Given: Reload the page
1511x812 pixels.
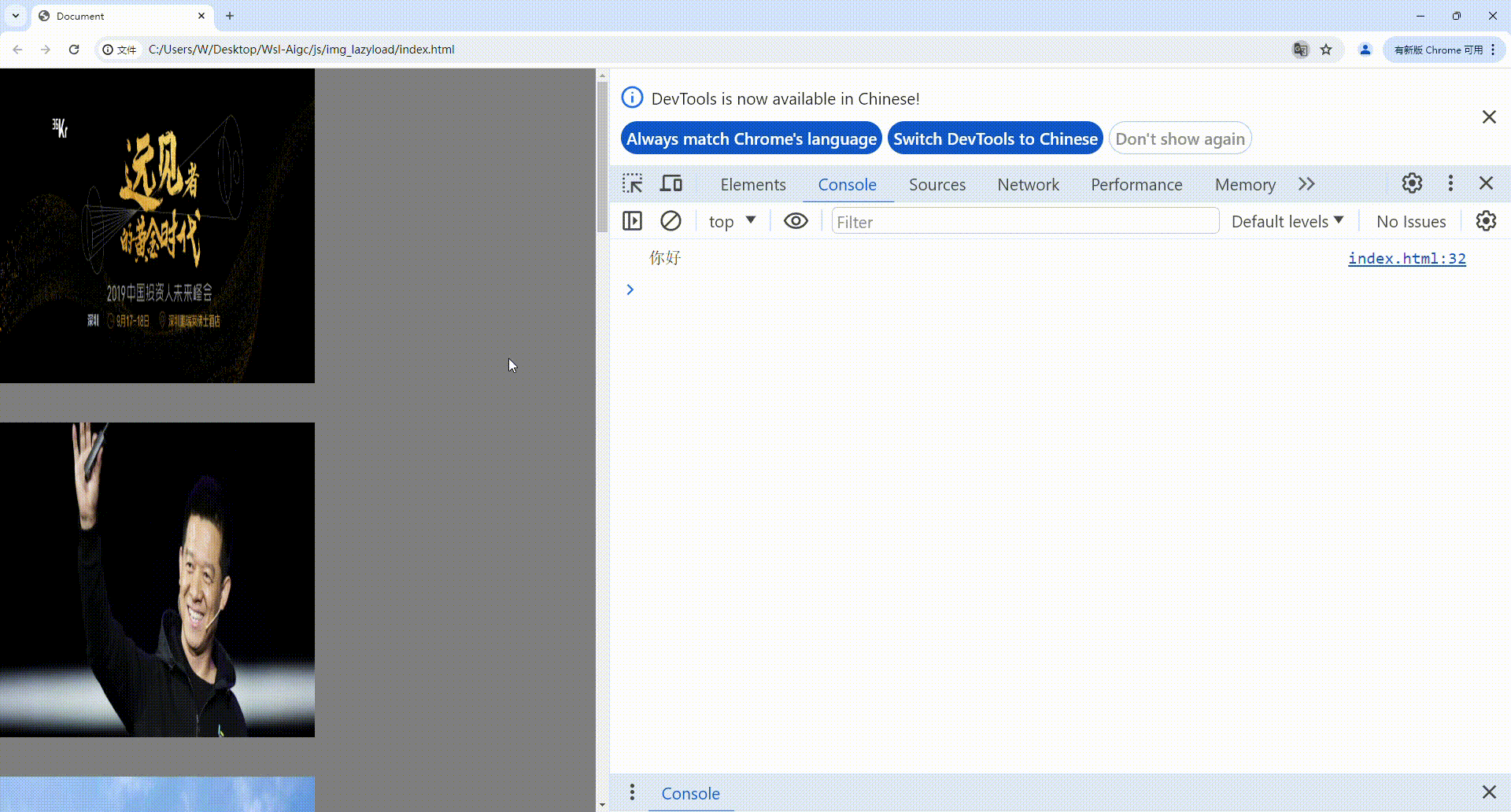Looking at the screenshot, I should coord(74,50).
